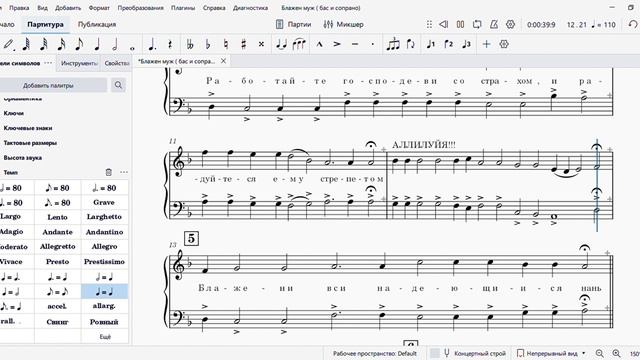Flip the note stem direction
The image size is (640, 360).
(x=411, y=44)
